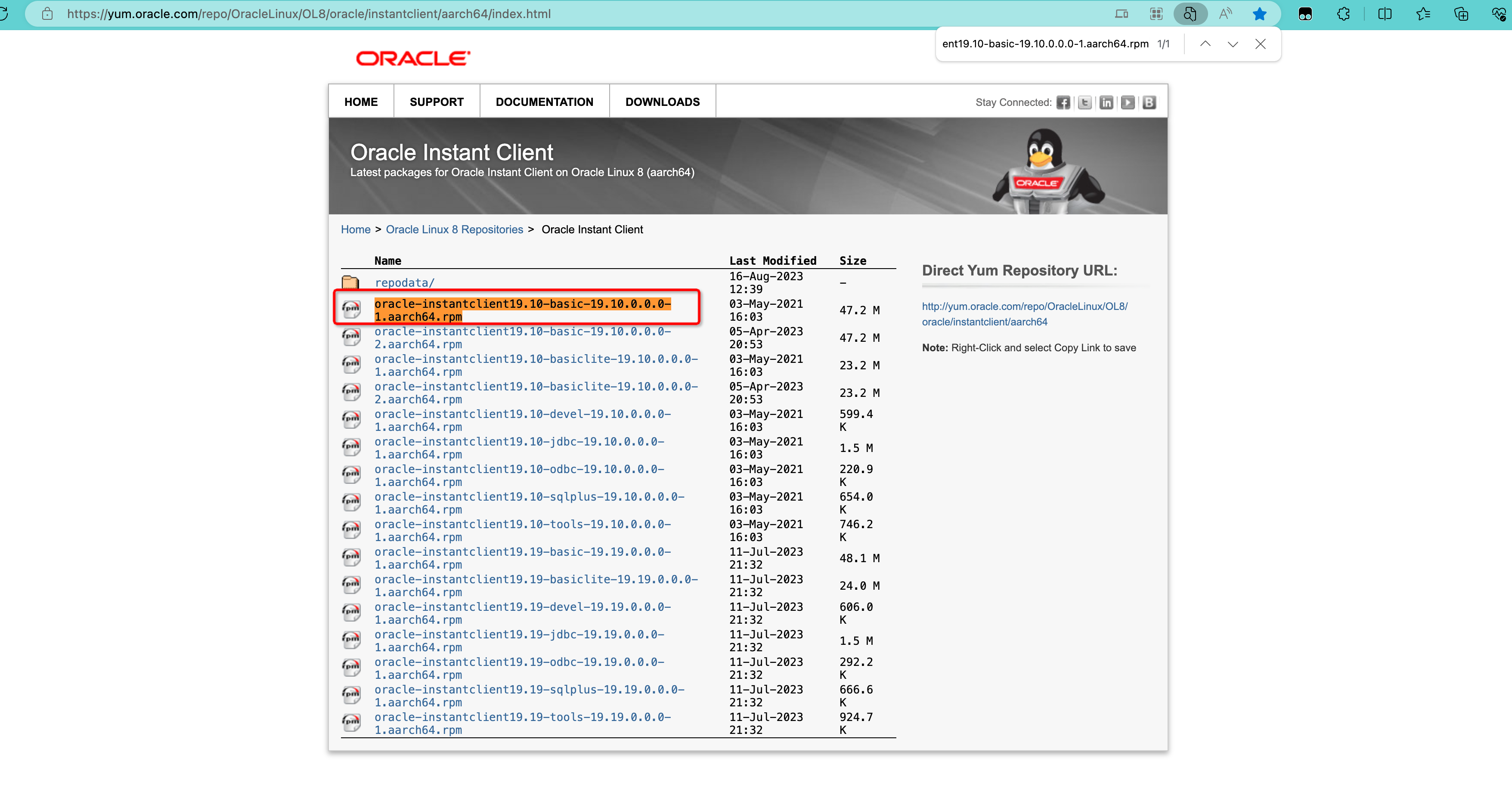The height and width of the screenshot is (786, 1512).
Task: Open the DOWNLOADS menu item
Action: tap(662, 102)
